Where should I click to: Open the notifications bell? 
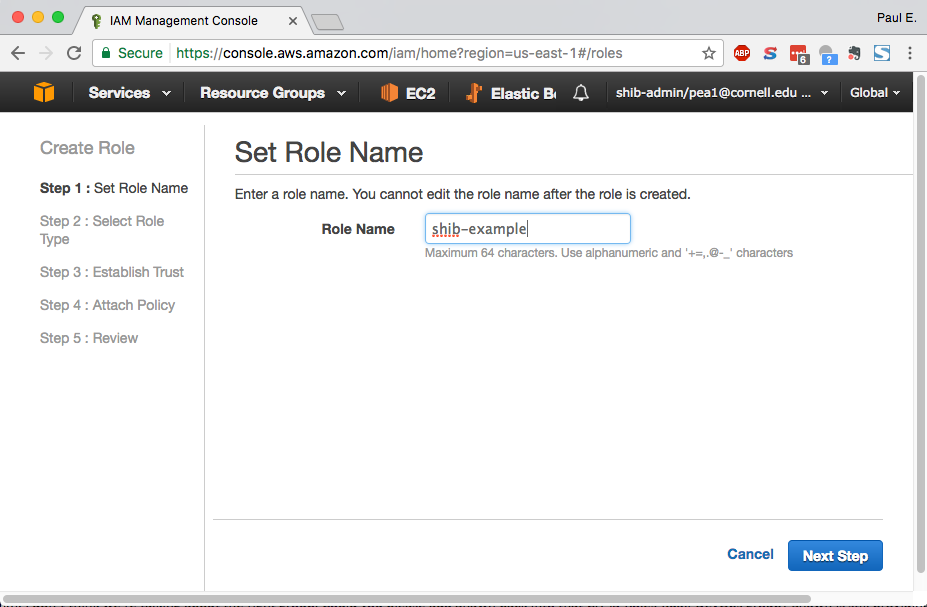[581, 92]
